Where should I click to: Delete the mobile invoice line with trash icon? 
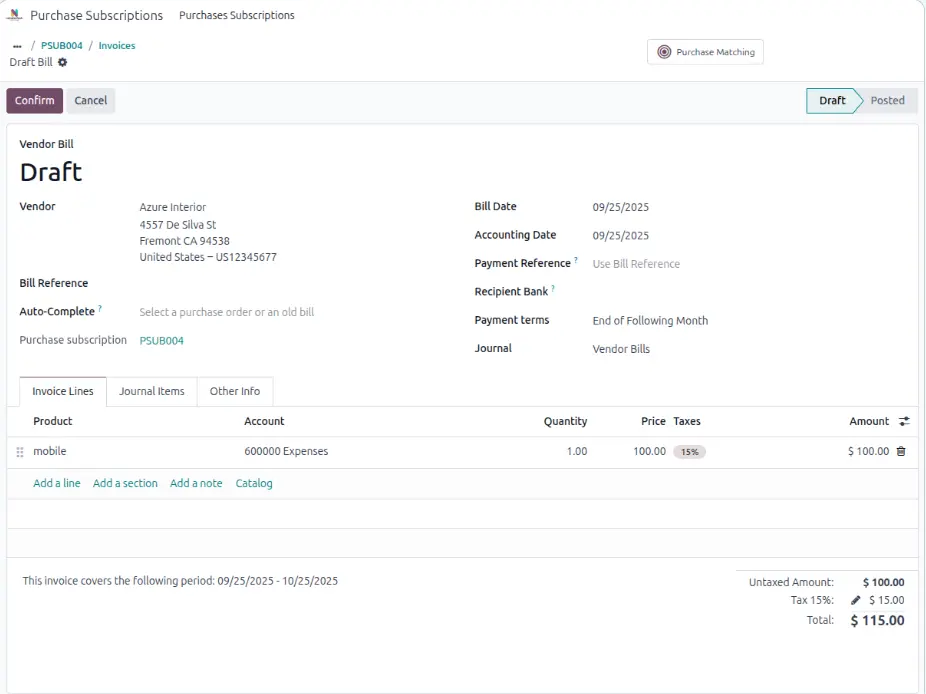coord(901,451)
